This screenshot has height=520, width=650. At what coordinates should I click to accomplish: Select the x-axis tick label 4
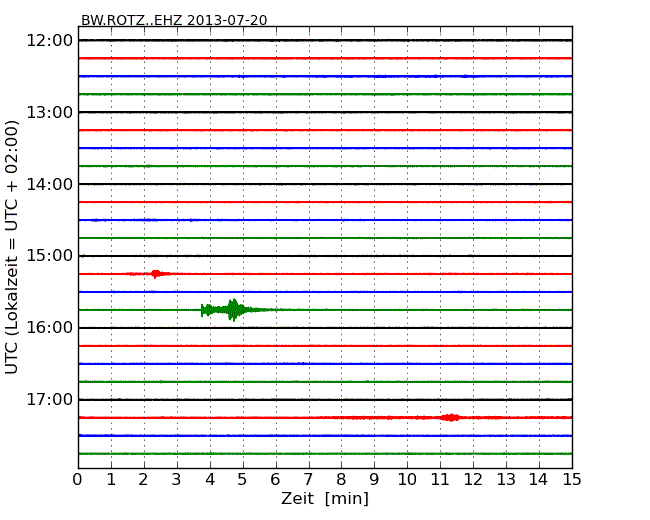point(210,480)
